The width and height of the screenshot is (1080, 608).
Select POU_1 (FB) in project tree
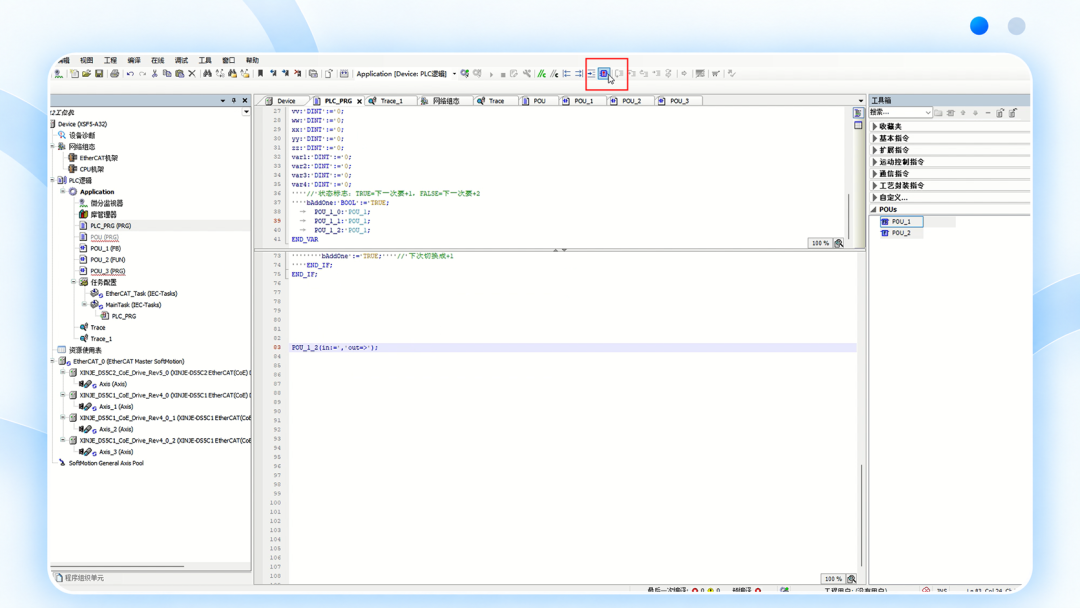[x=105, y=249]
